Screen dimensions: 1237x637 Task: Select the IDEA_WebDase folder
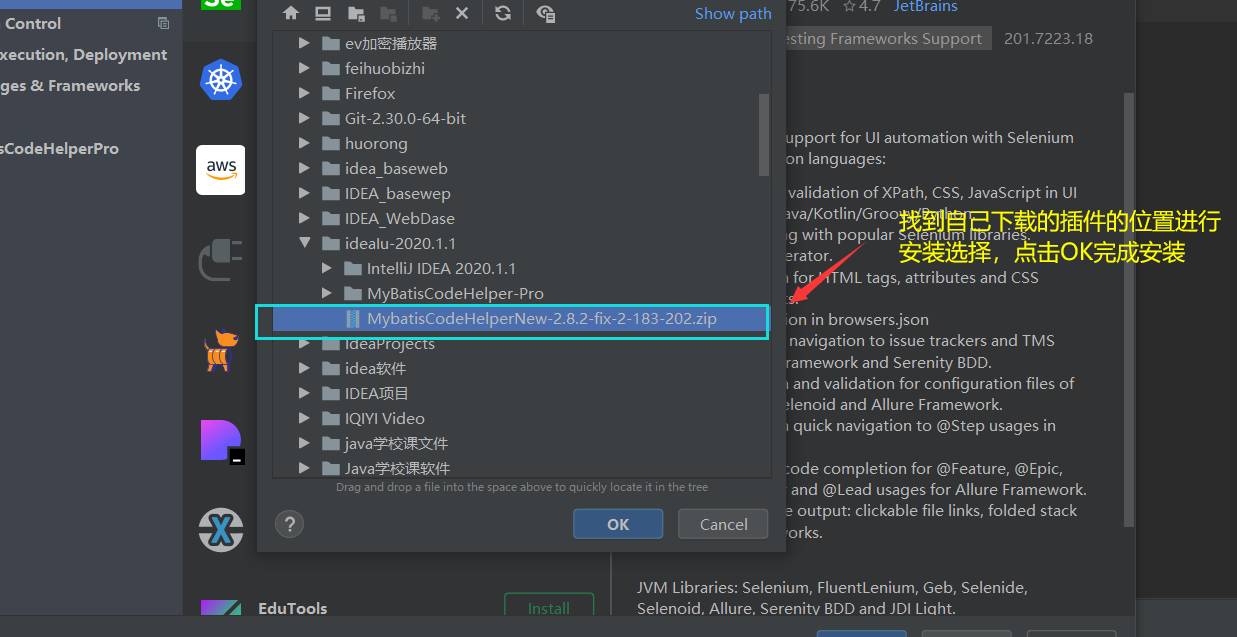400,219
